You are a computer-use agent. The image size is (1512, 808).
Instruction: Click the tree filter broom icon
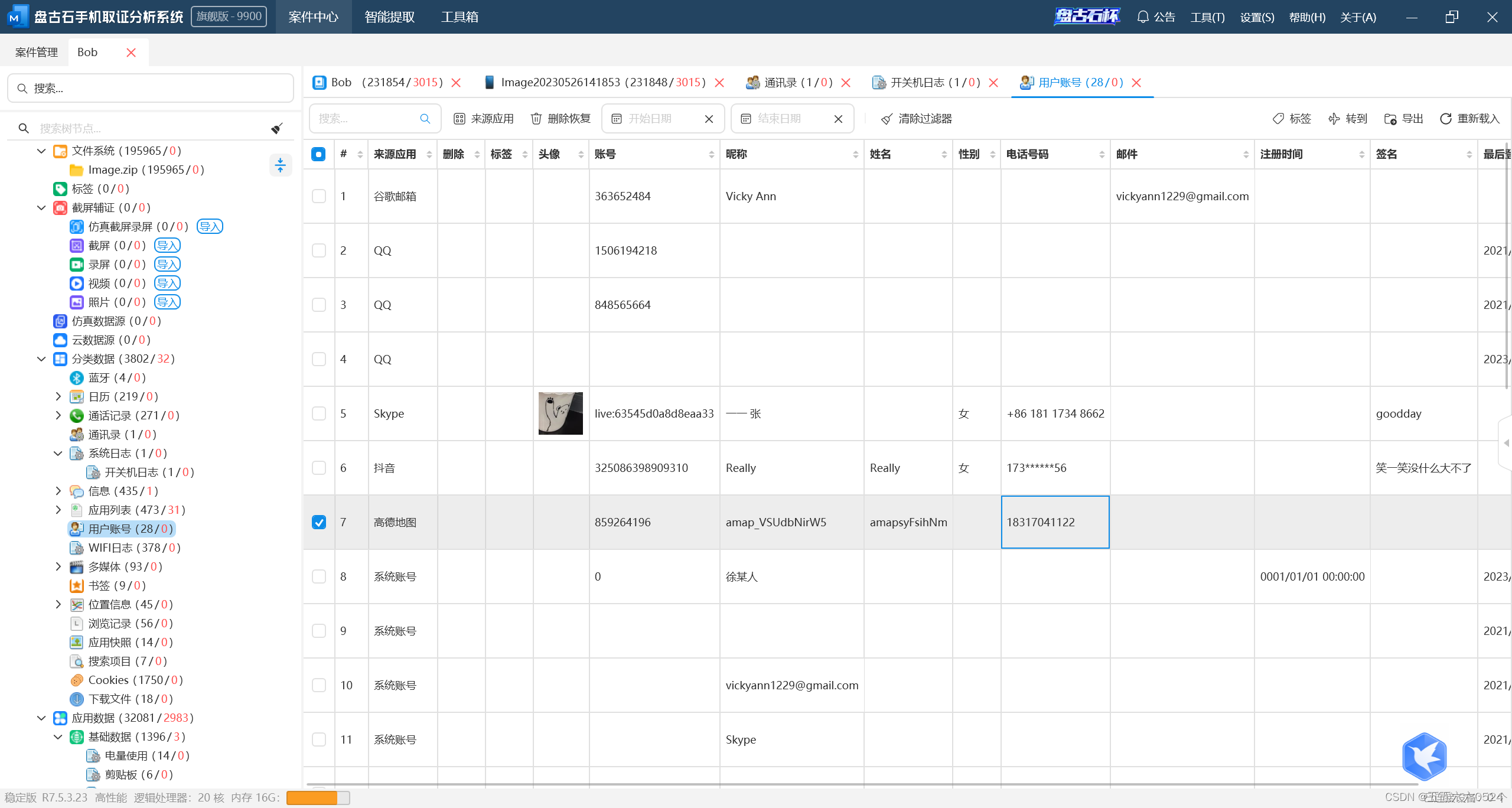coord(276,128)
